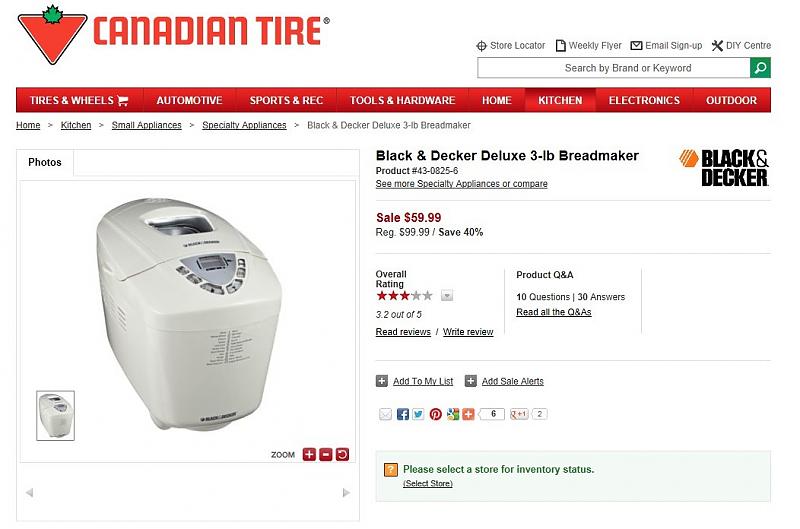Open the Electronics category menu

point(644,100)
